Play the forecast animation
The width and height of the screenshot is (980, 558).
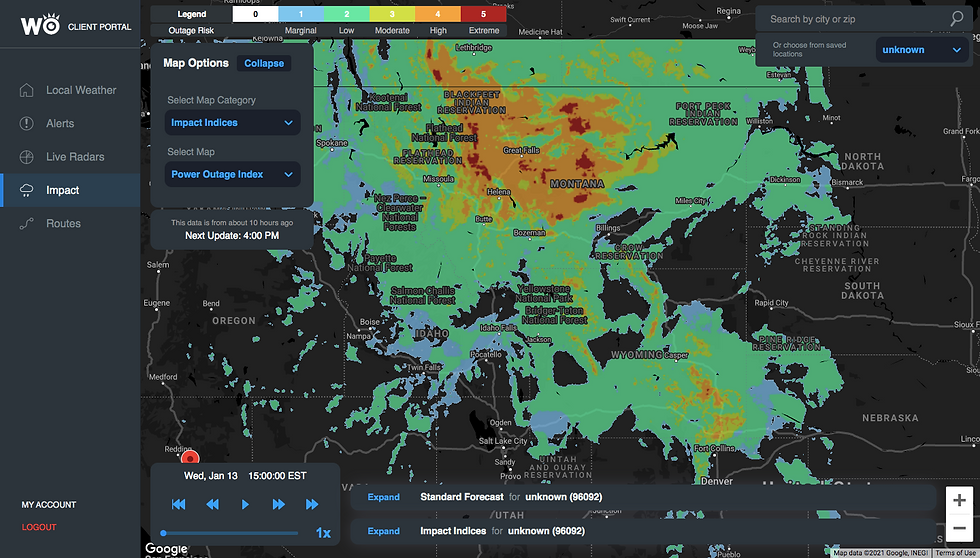[x=245, y=504]
